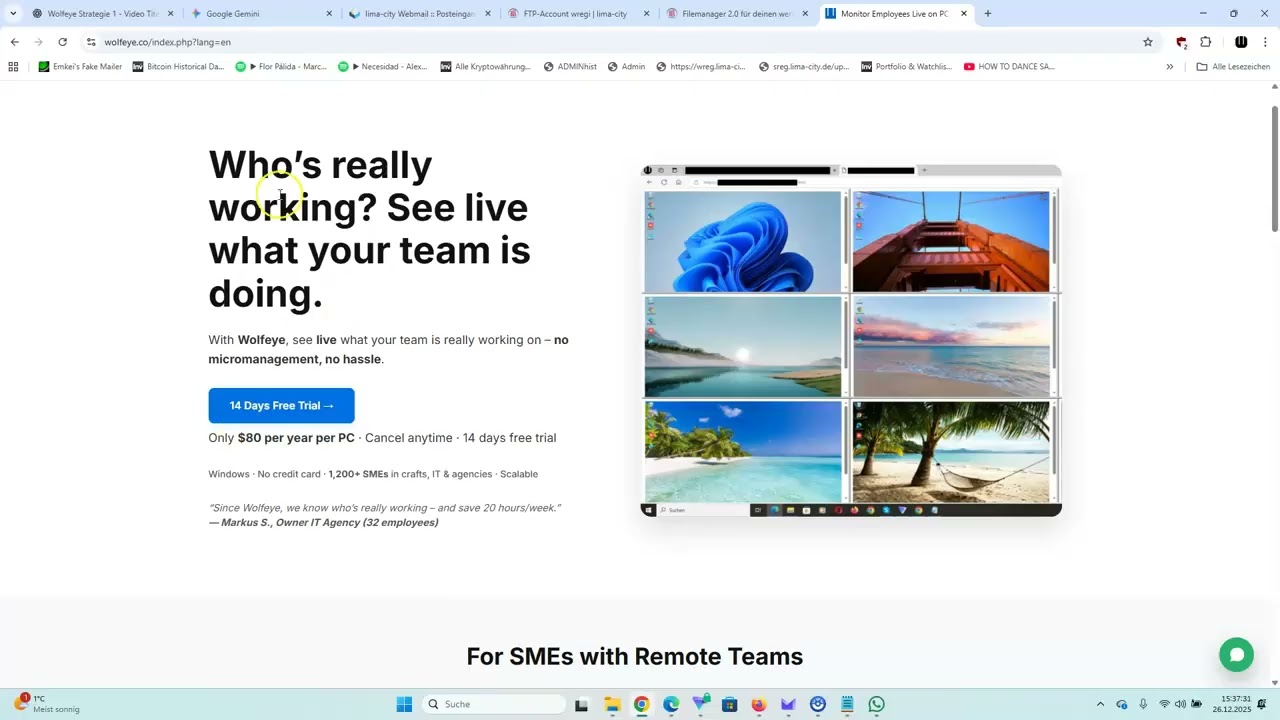Open the extensions puzzle-piece menu

1206,42
